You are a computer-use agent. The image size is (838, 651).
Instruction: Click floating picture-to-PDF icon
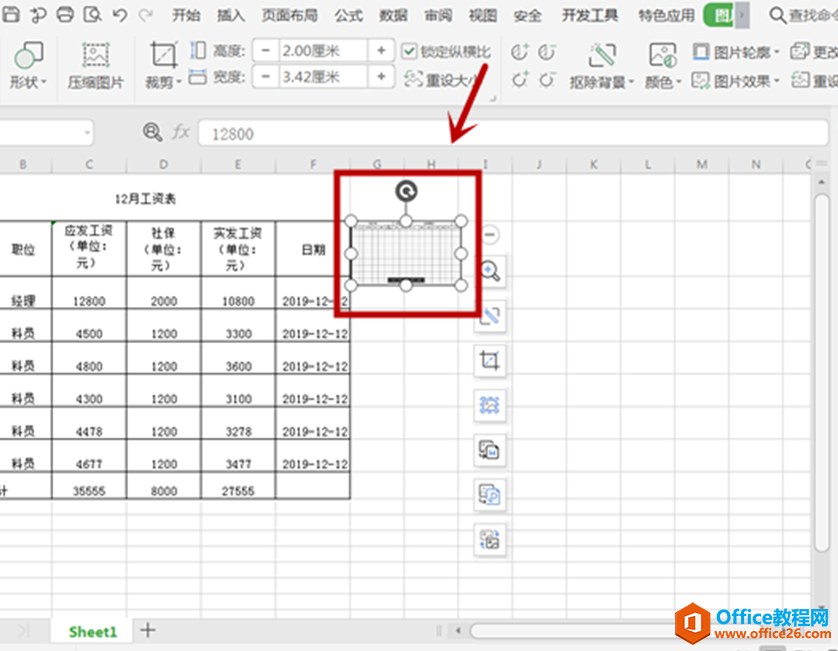[x=490, y=495]
